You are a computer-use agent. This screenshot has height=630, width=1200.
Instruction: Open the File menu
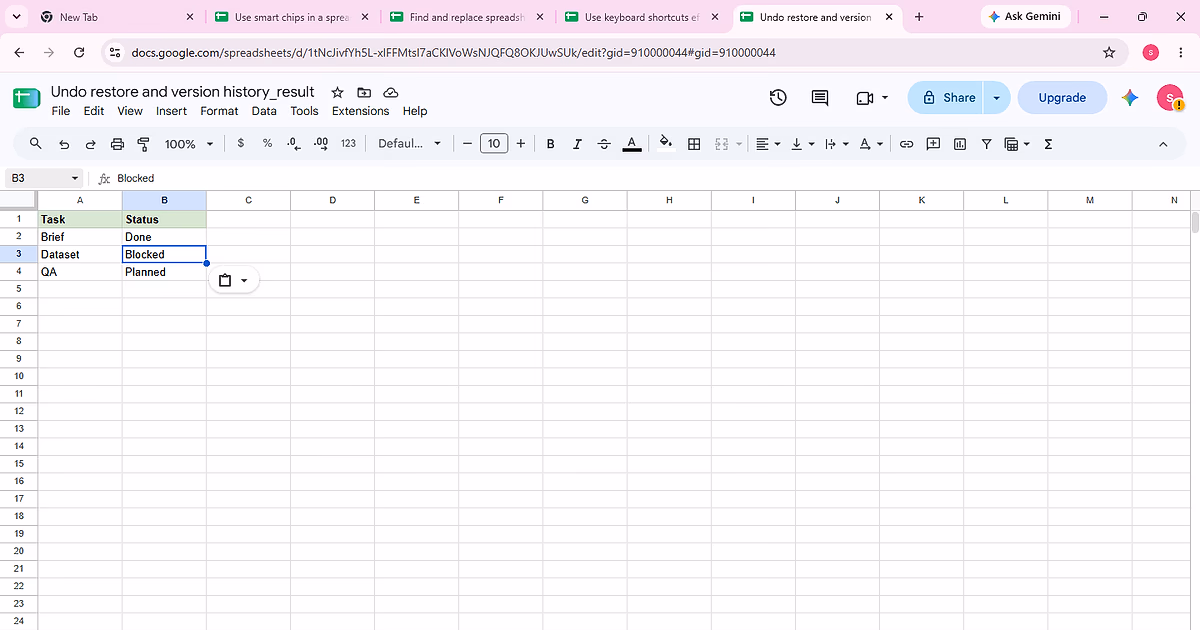point(61,111)
